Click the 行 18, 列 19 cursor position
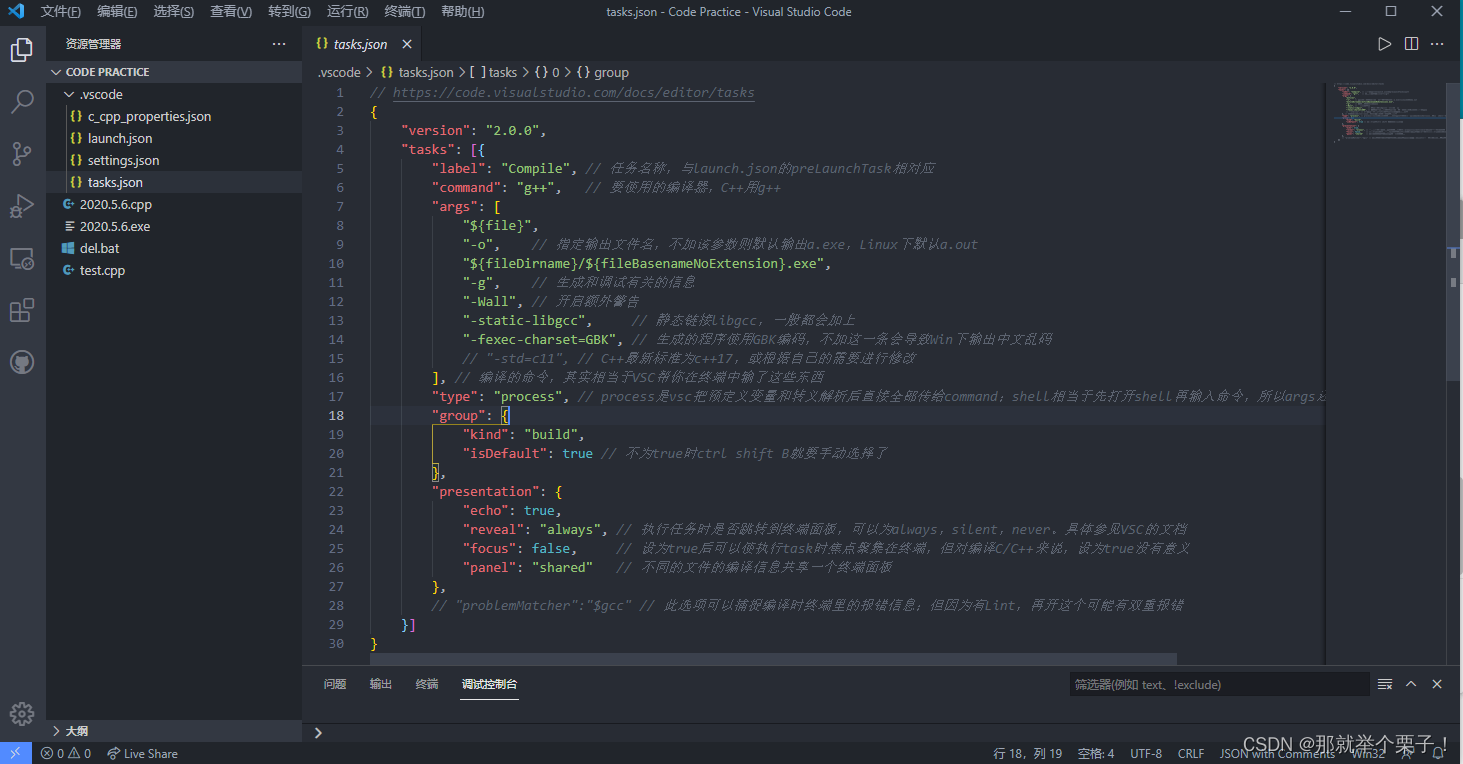Viewport: 1463px width, 764px height. (1028, 753)
